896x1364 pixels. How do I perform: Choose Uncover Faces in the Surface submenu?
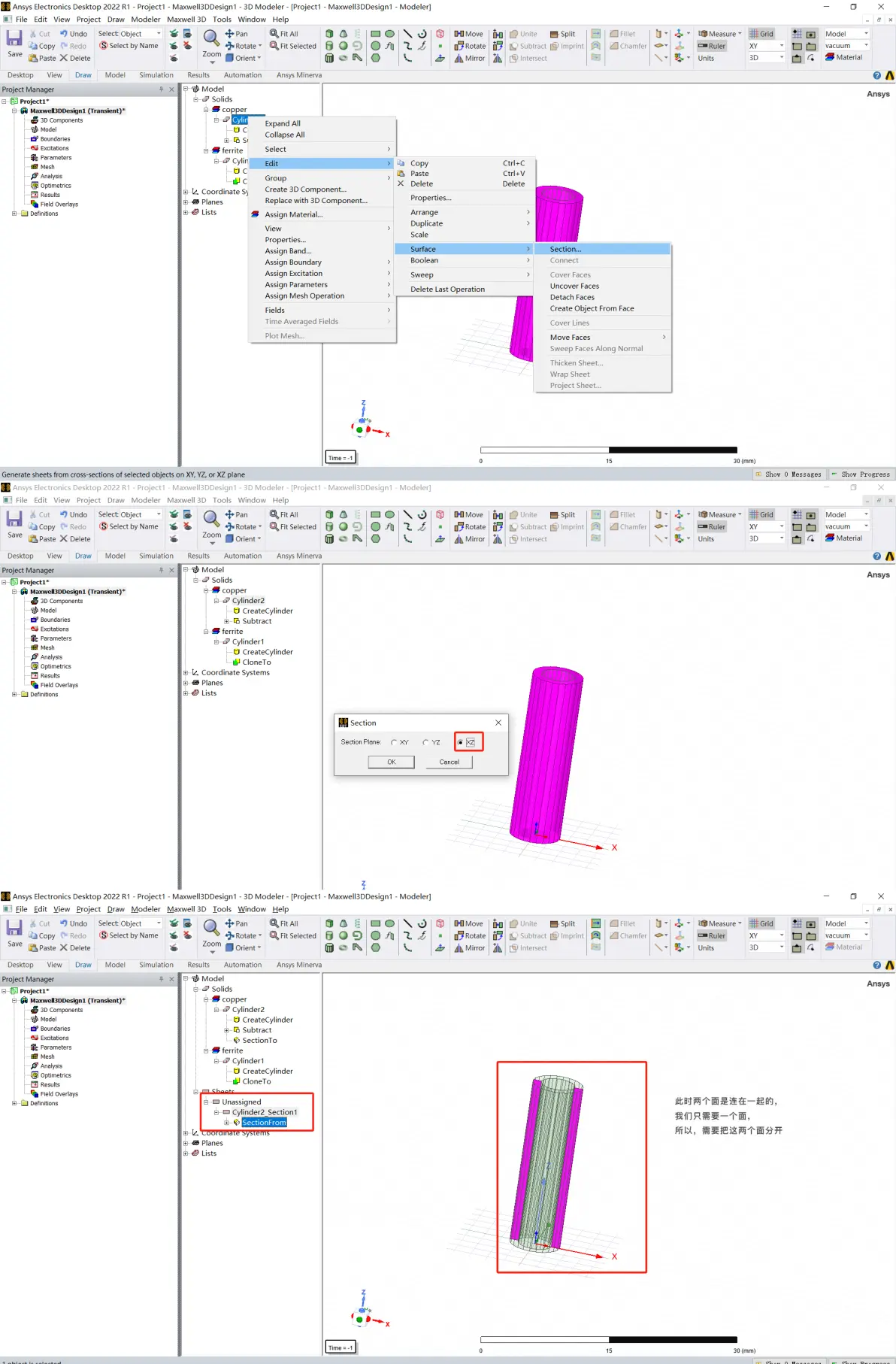click(x=602, y=286)
